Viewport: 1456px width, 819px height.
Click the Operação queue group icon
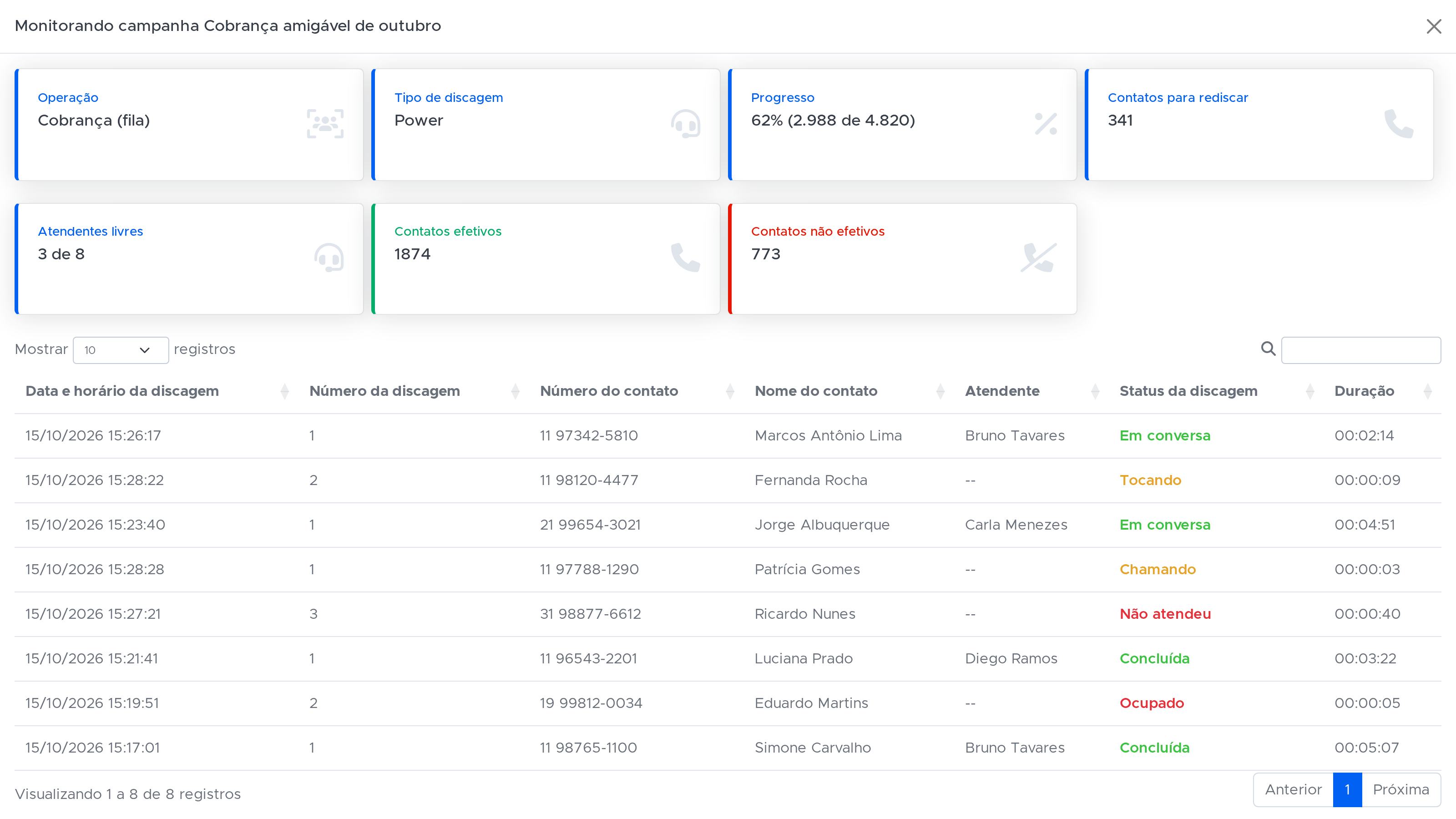tap(325, 124)
